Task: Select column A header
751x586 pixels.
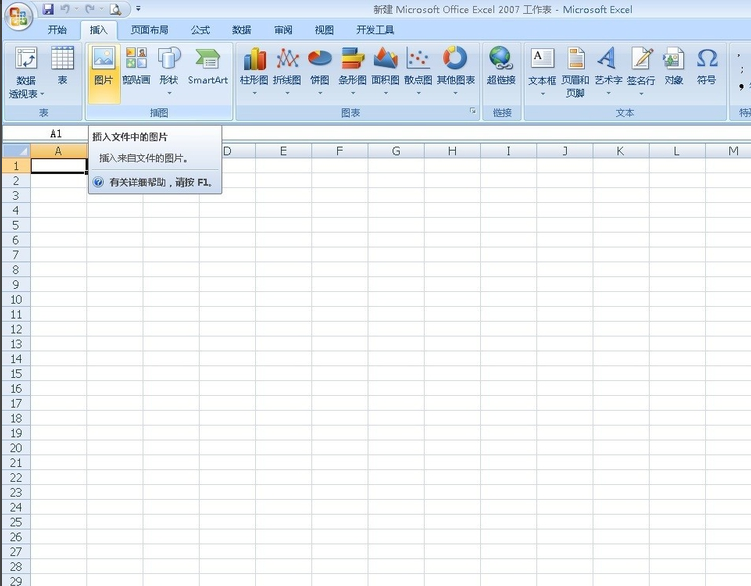Action: point(58,151)
